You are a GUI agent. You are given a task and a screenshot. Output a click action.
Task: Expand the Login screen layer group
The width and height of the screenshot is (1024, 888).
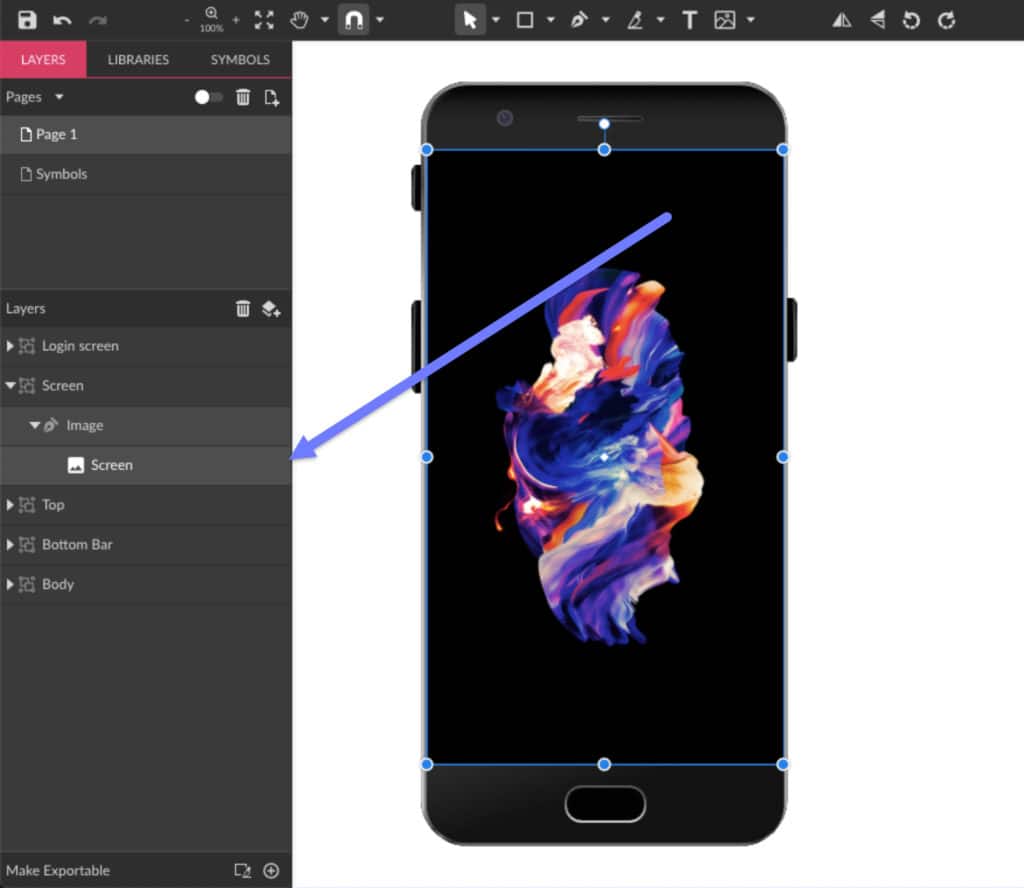click(11, 346)
